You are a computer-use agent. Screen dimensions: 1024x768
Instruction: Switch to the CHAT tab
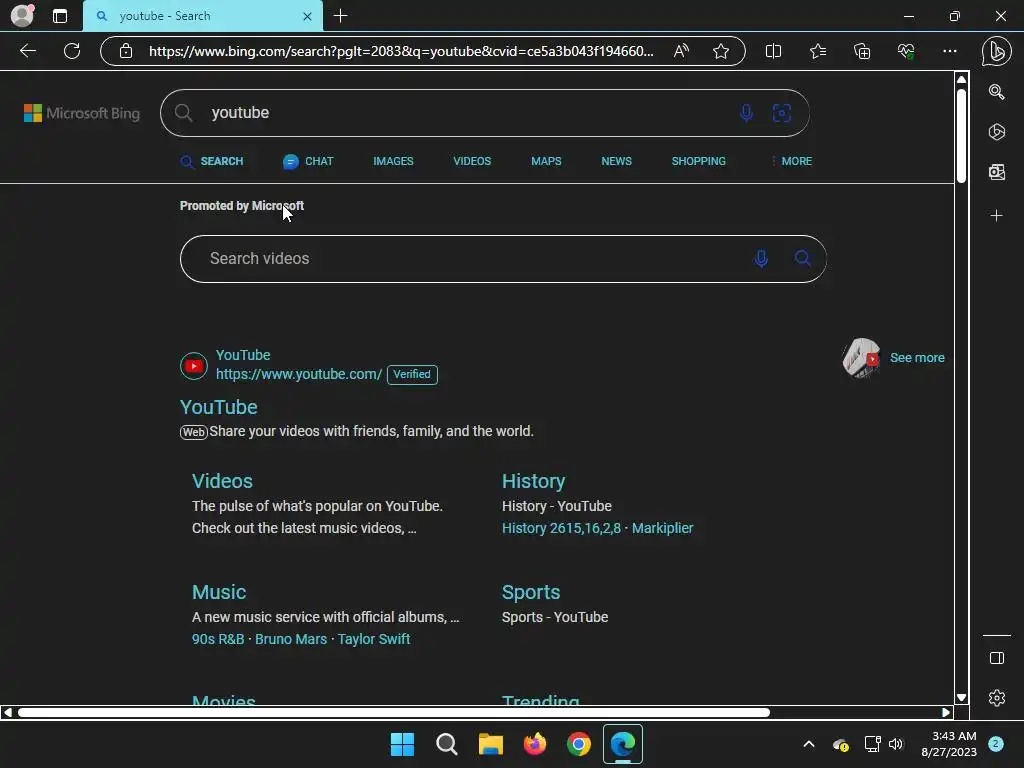coord(308,161)
